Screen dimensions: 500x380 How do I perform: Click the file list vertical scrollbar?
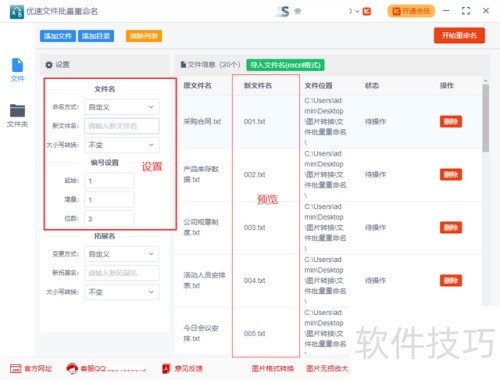[486, 118]
